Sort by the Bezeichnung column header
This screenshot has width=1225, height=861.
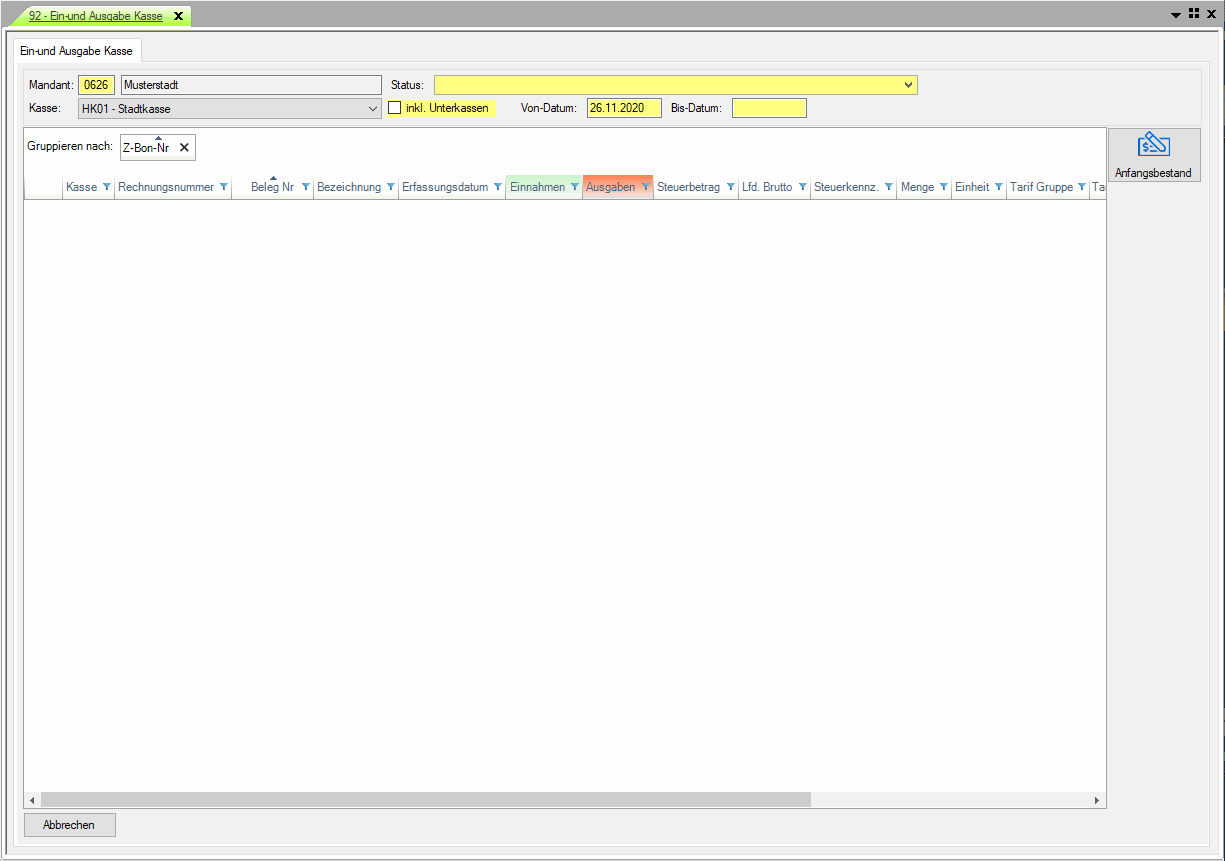[x=349, y=187]
